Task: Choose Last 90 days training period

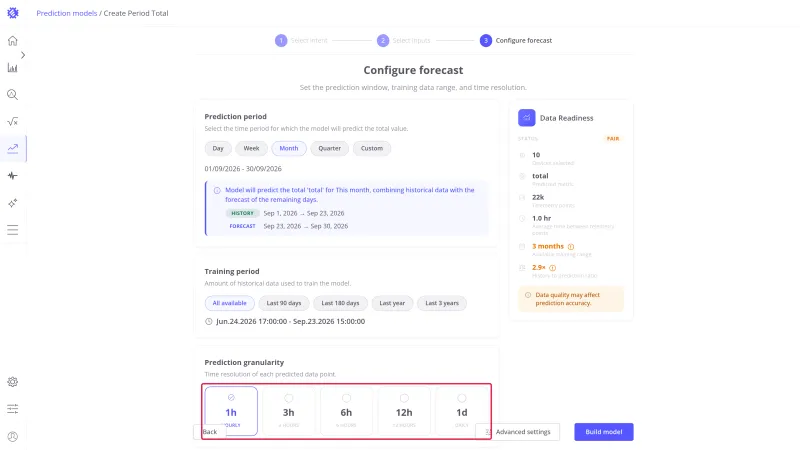Action: (284, 303)
